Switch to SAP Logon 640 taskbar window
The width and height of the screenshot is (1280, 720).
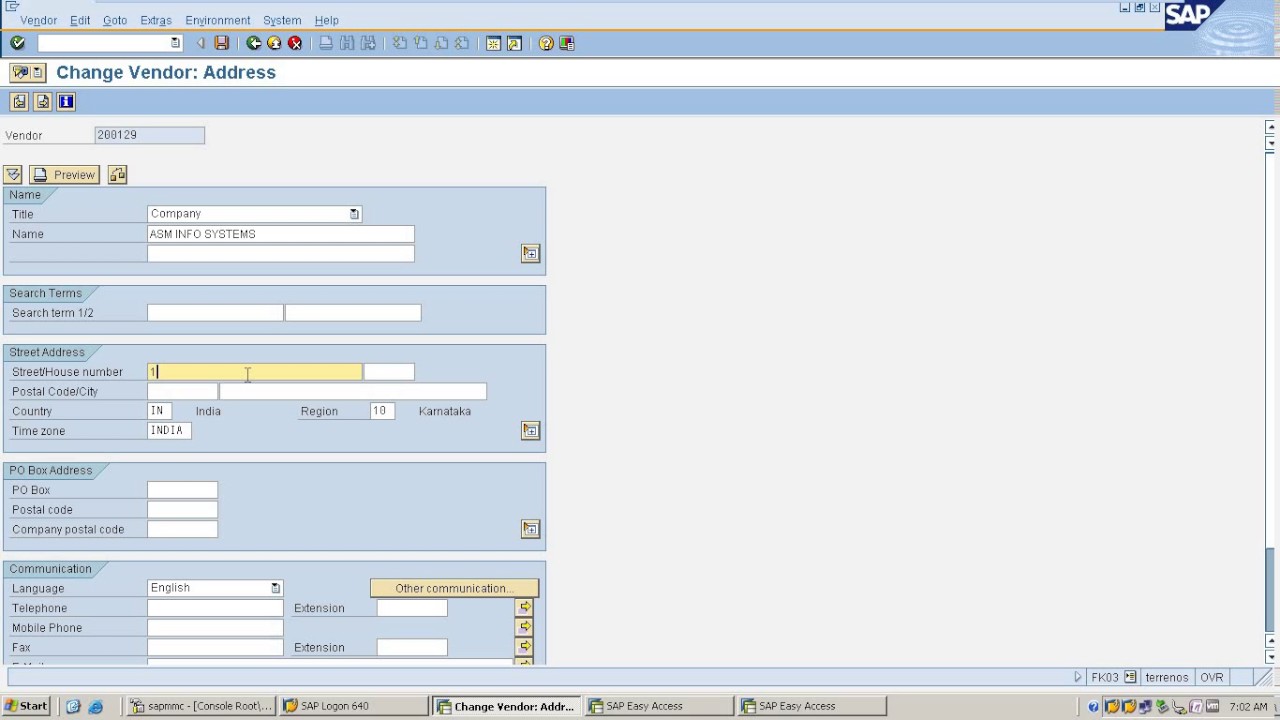(x=353, y=706)
